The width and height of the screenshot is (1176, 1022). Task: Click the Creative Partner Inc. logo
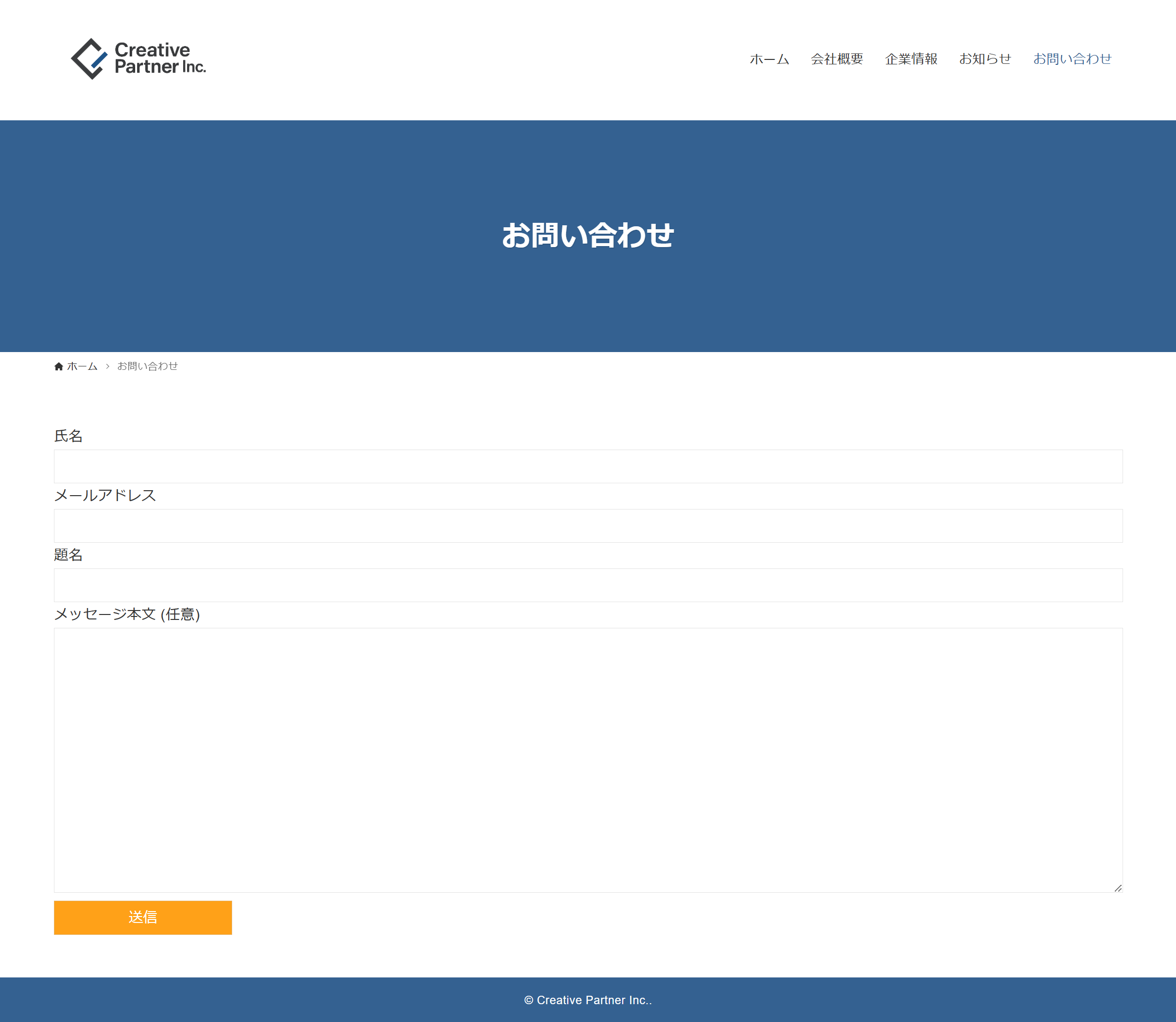[x=138, y=59]
